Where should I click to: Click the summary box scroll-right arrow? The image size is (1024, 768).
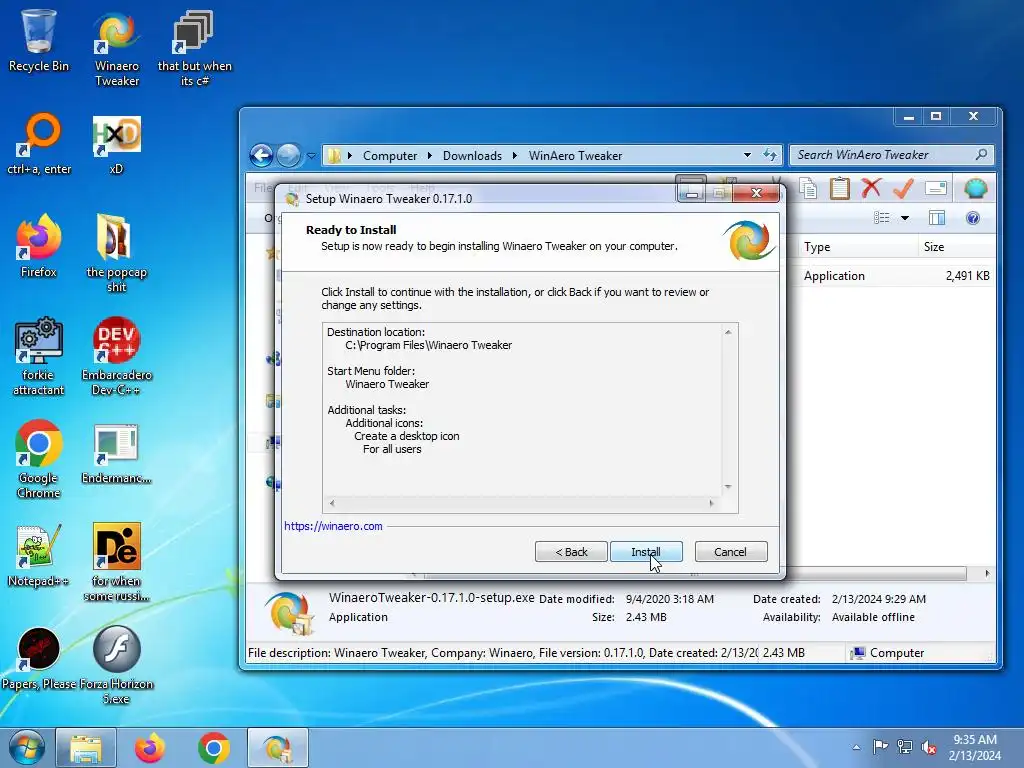click(712, 504)
